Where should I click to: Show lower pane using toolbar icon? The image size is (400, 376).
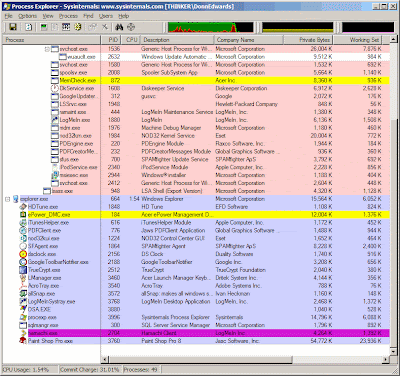[66, 27]
